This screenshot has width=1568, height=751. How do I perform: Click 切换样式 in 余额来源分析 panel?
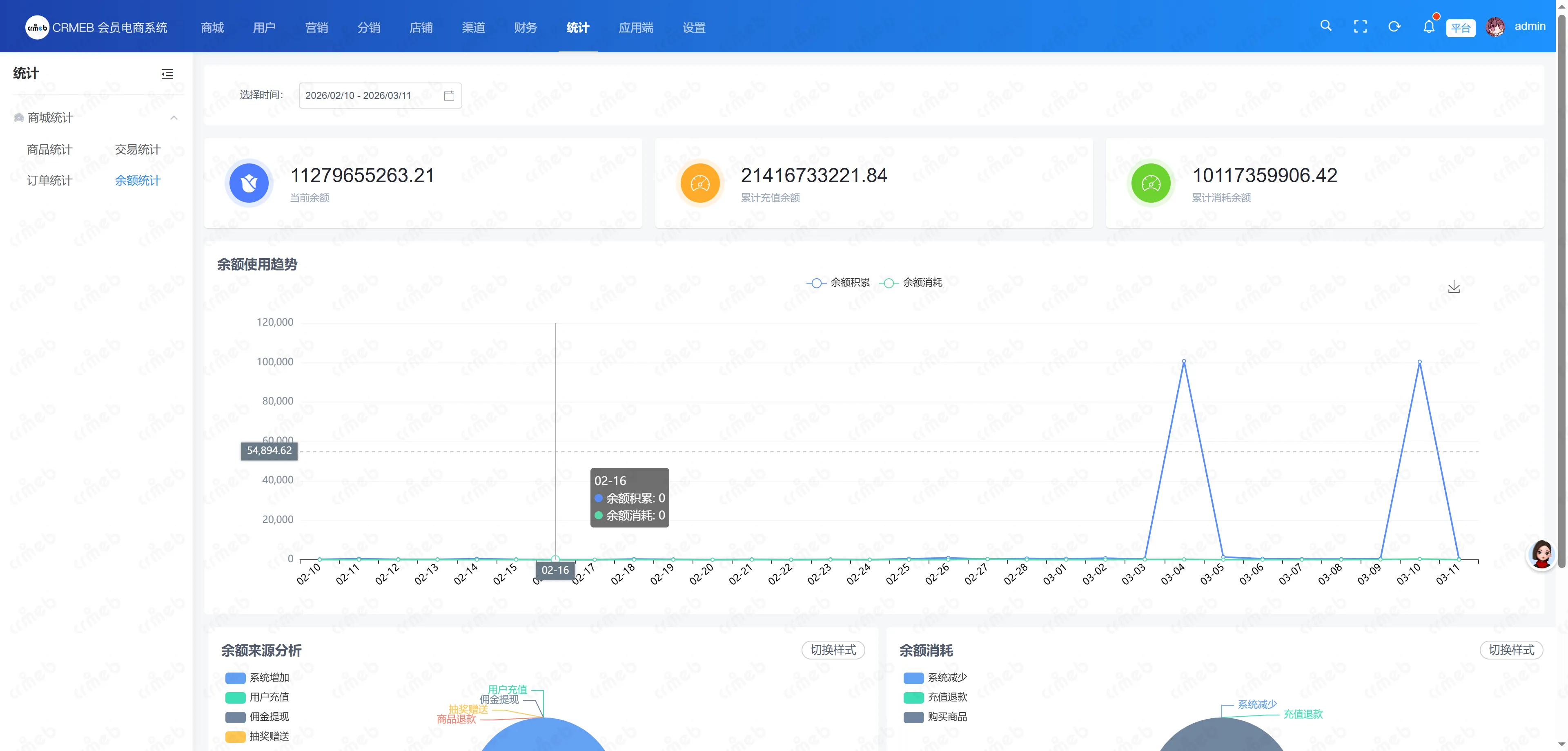833,650
